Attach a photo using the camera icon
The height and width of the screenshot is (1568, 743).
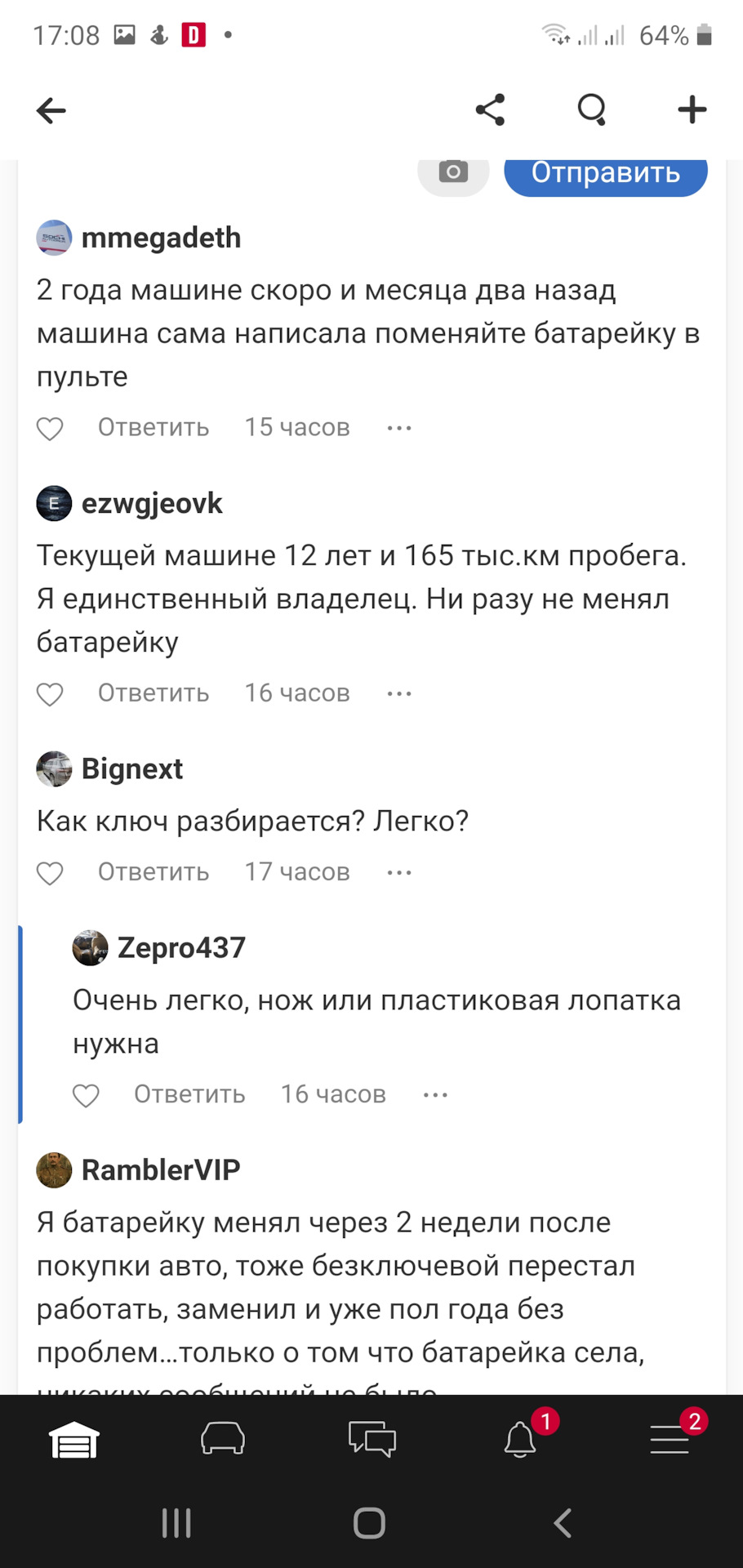click(x=453, y=172)
